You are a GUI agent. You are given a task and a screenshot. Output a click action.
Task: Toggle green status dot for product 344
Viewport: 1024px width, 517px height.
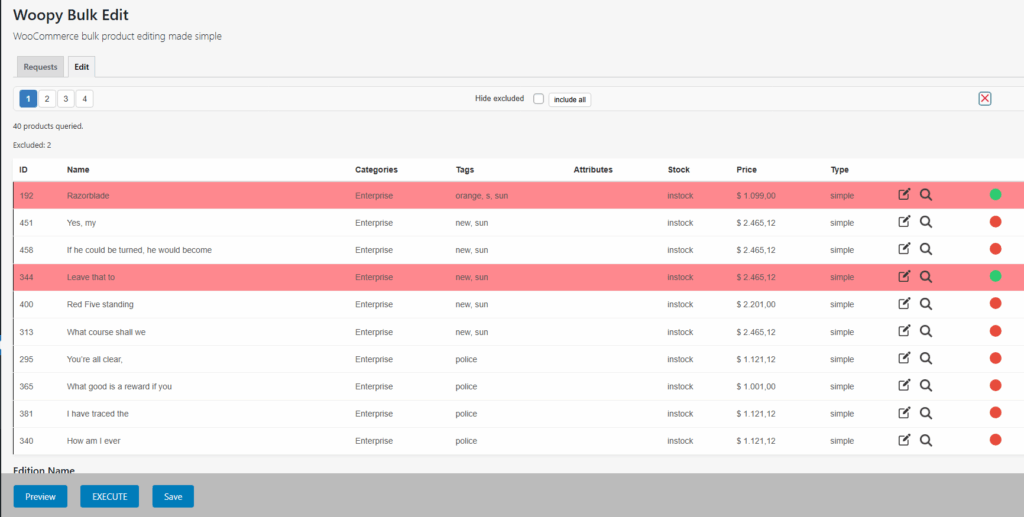coord(995,277)
